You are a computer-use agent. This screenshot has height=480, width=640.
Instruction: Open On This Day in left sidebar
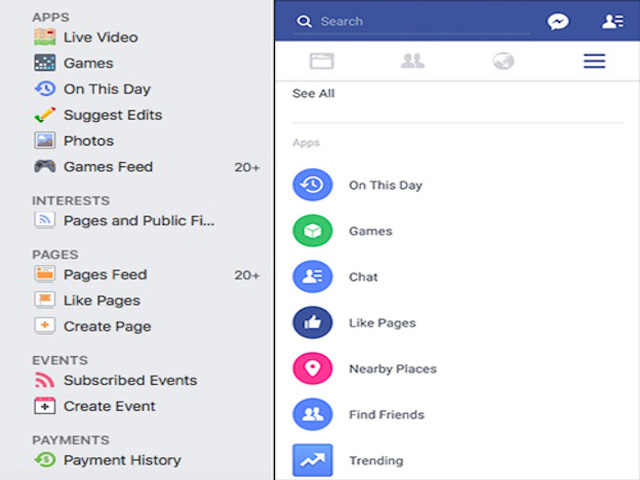pyautogui.click(x=107, y=89)
